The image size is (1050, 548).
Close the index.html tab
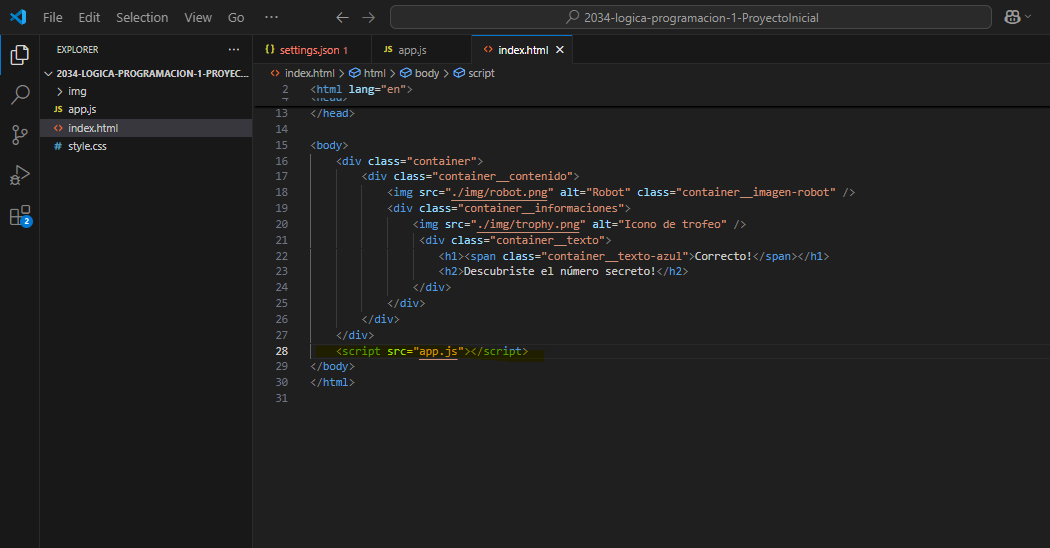coord(560,50)
